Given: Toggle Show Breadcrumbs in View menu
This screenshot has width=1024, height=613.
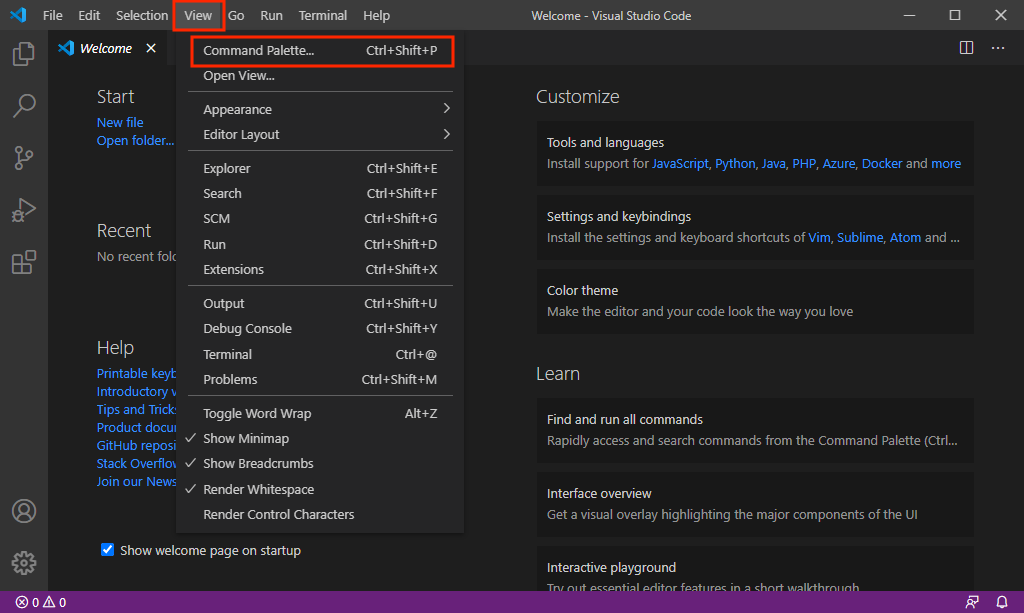Looking at the screenshot, I should pyautogui.click(x=320, y=464).
